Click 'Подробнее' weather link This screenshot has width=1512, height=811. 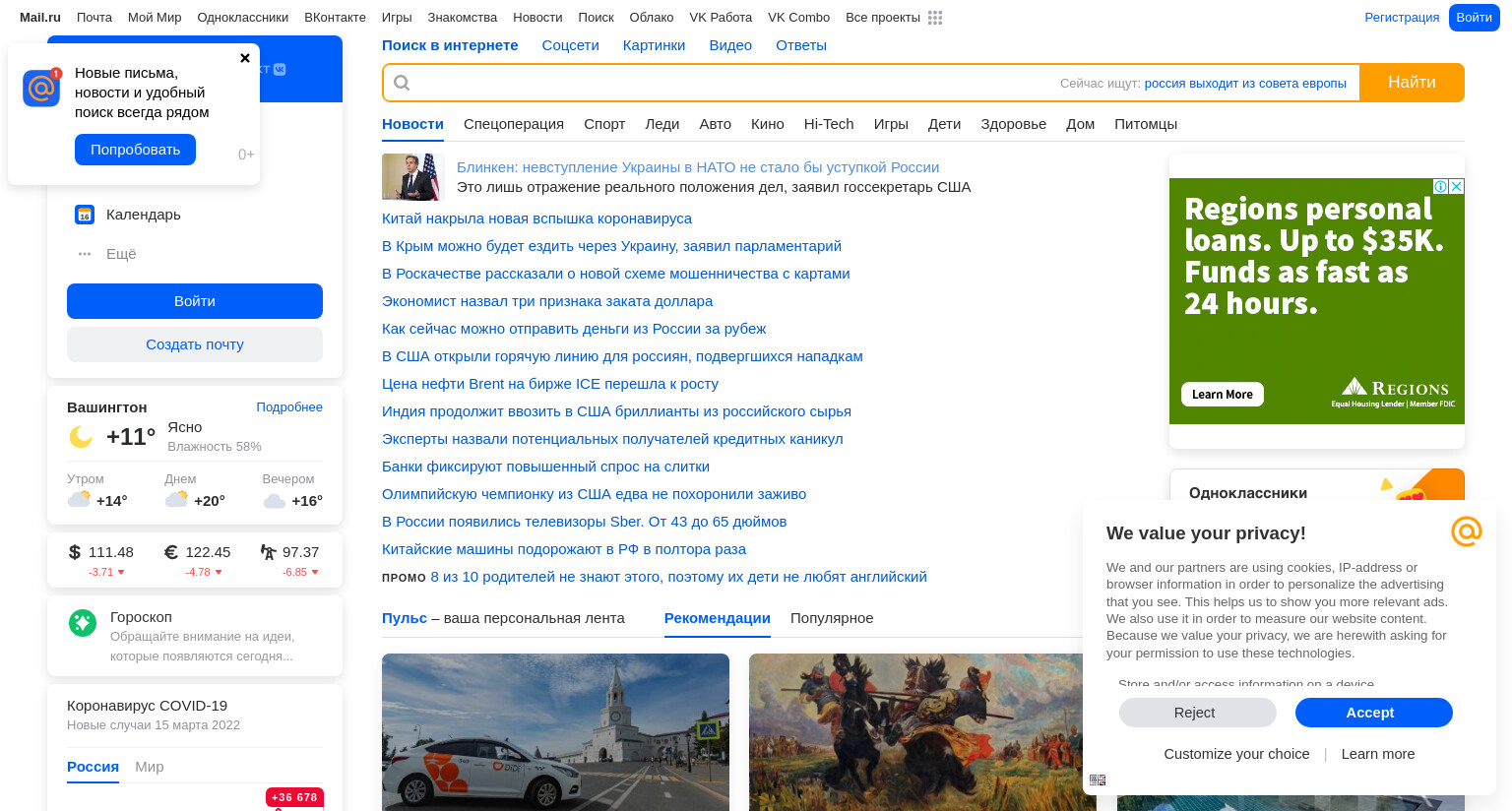[x=289, y=407]
